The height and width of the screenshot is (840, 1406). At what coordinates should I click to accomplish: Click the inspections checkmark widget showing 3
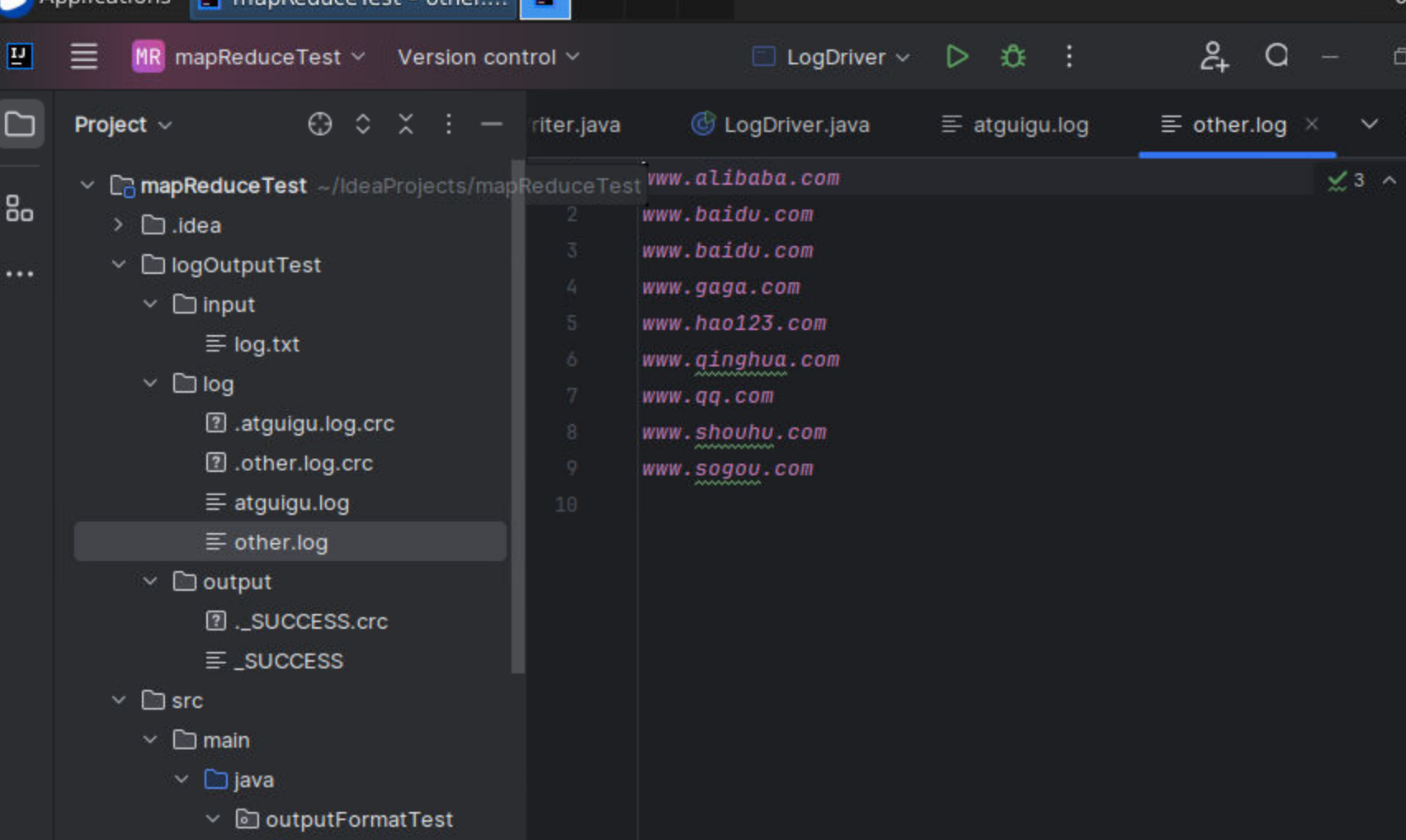coord(1347,180)
